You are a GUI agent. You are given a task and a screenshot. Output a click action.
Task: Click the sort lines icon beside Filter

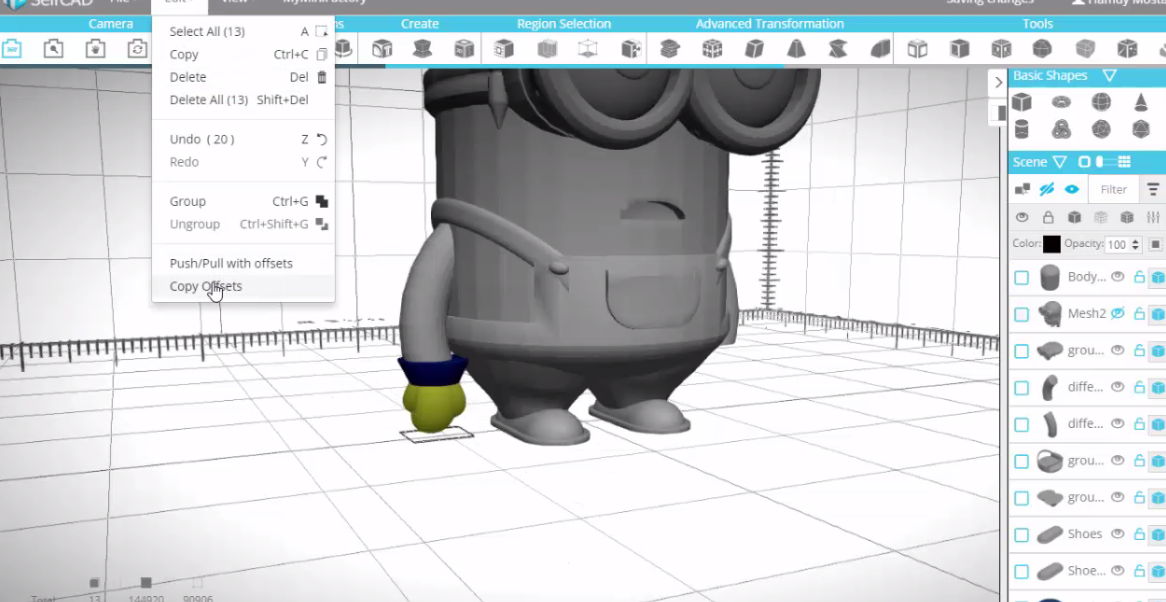coord(1153,190)
